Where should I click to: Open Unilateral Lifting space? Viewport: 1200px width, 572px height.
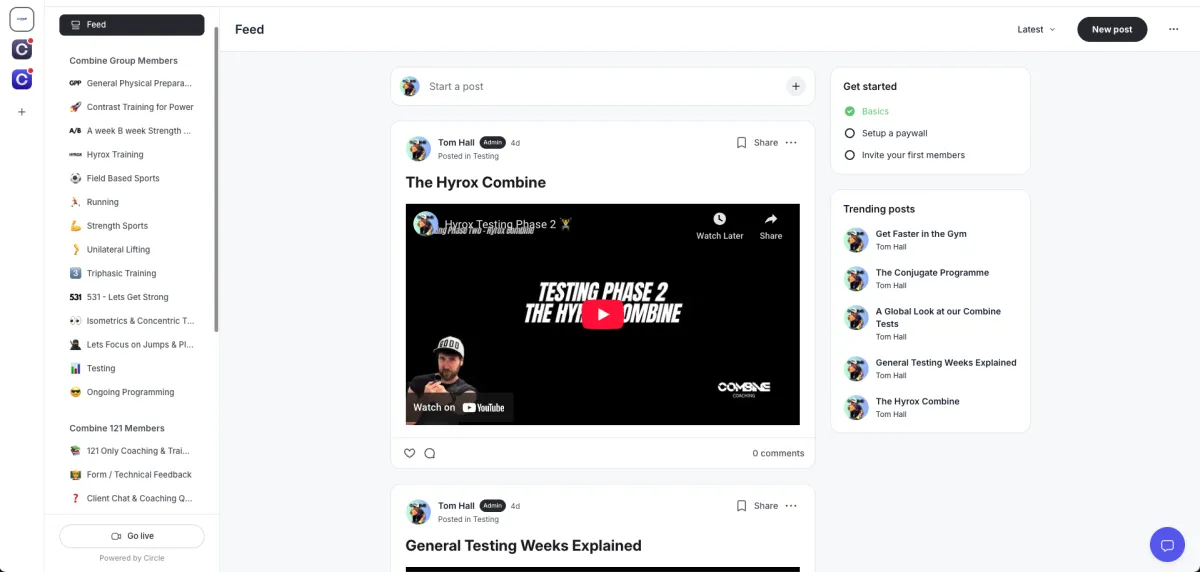pyautogui.click(x=132, y=250)
